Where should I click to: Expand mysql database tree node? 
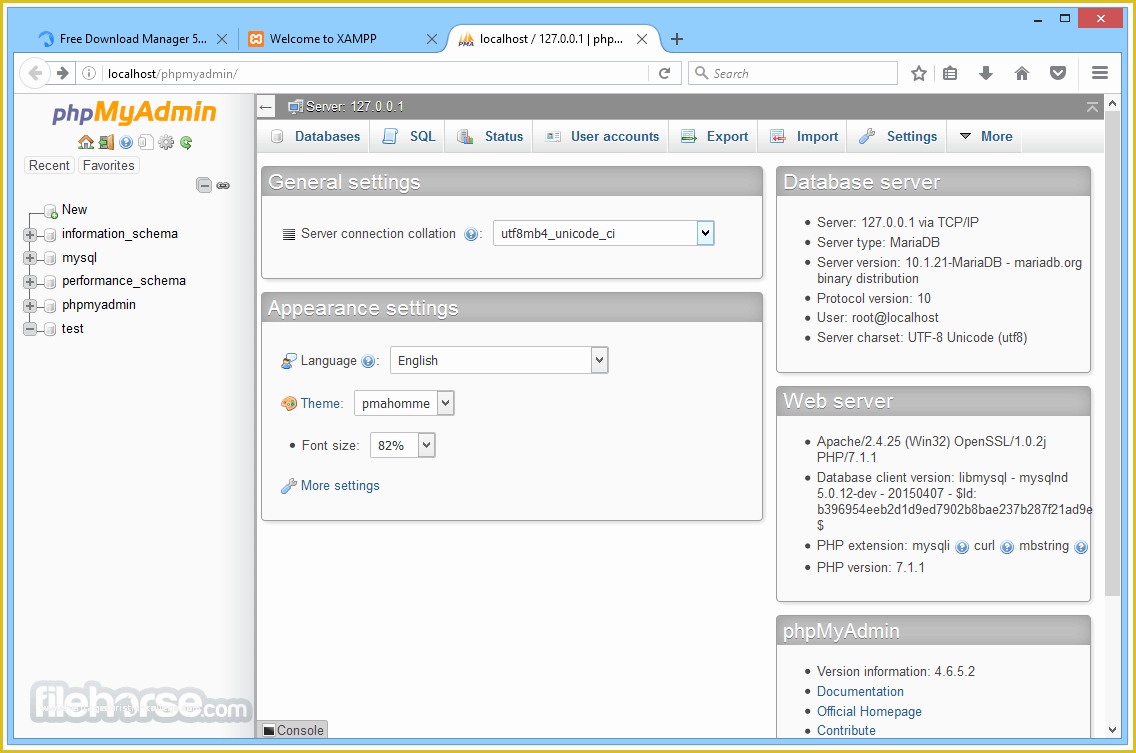(30, 258)
